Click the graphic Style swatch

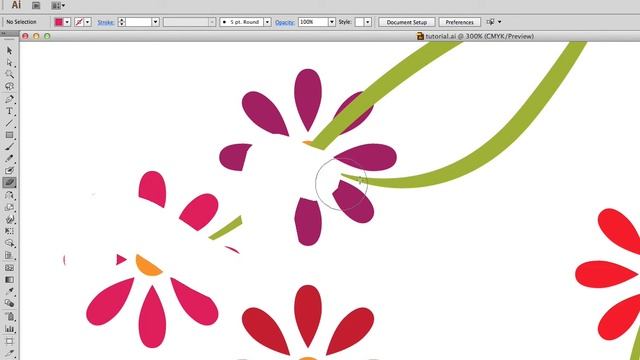click(359, 22)
